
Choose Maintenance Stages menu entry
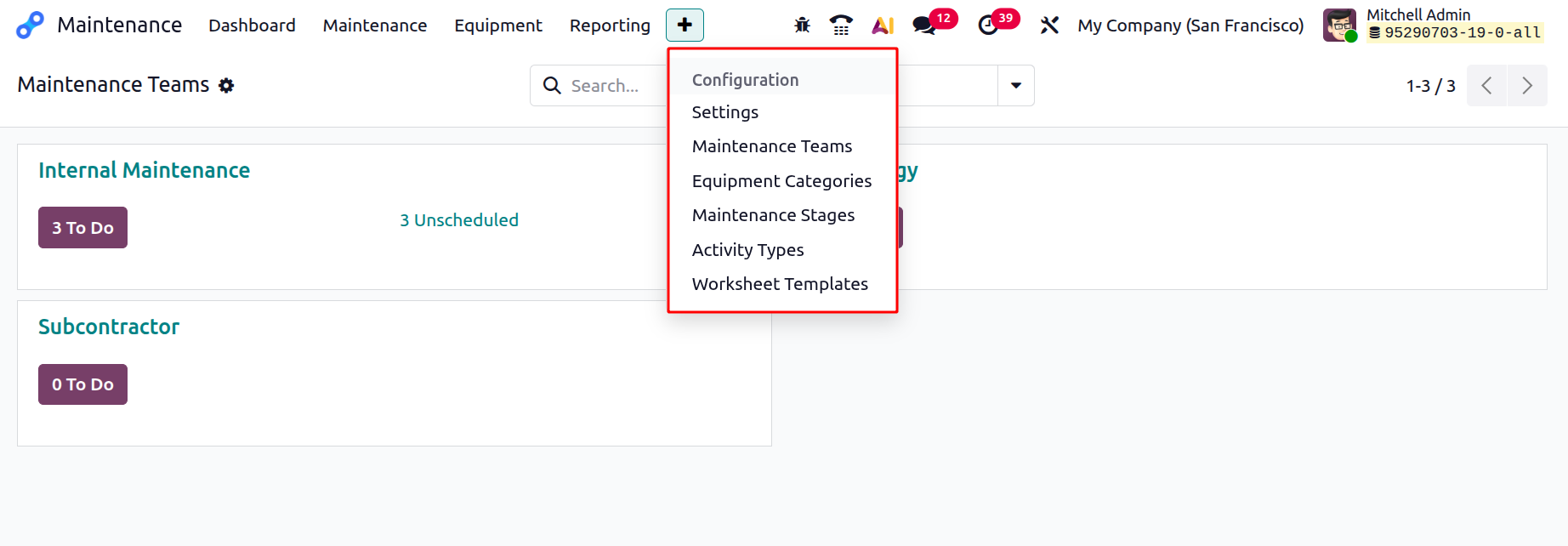773,215
